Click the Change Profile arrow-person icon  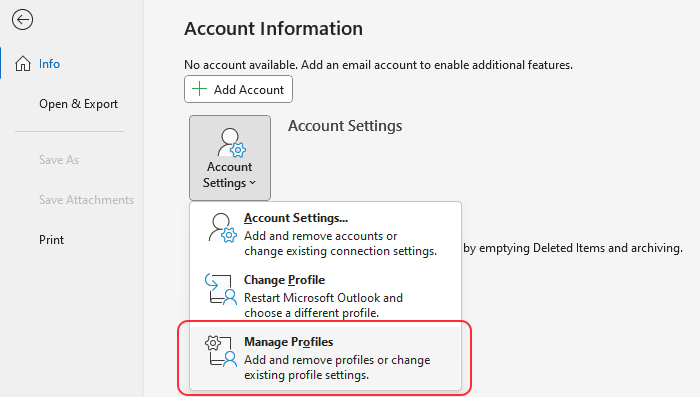(x=221, y=289)
